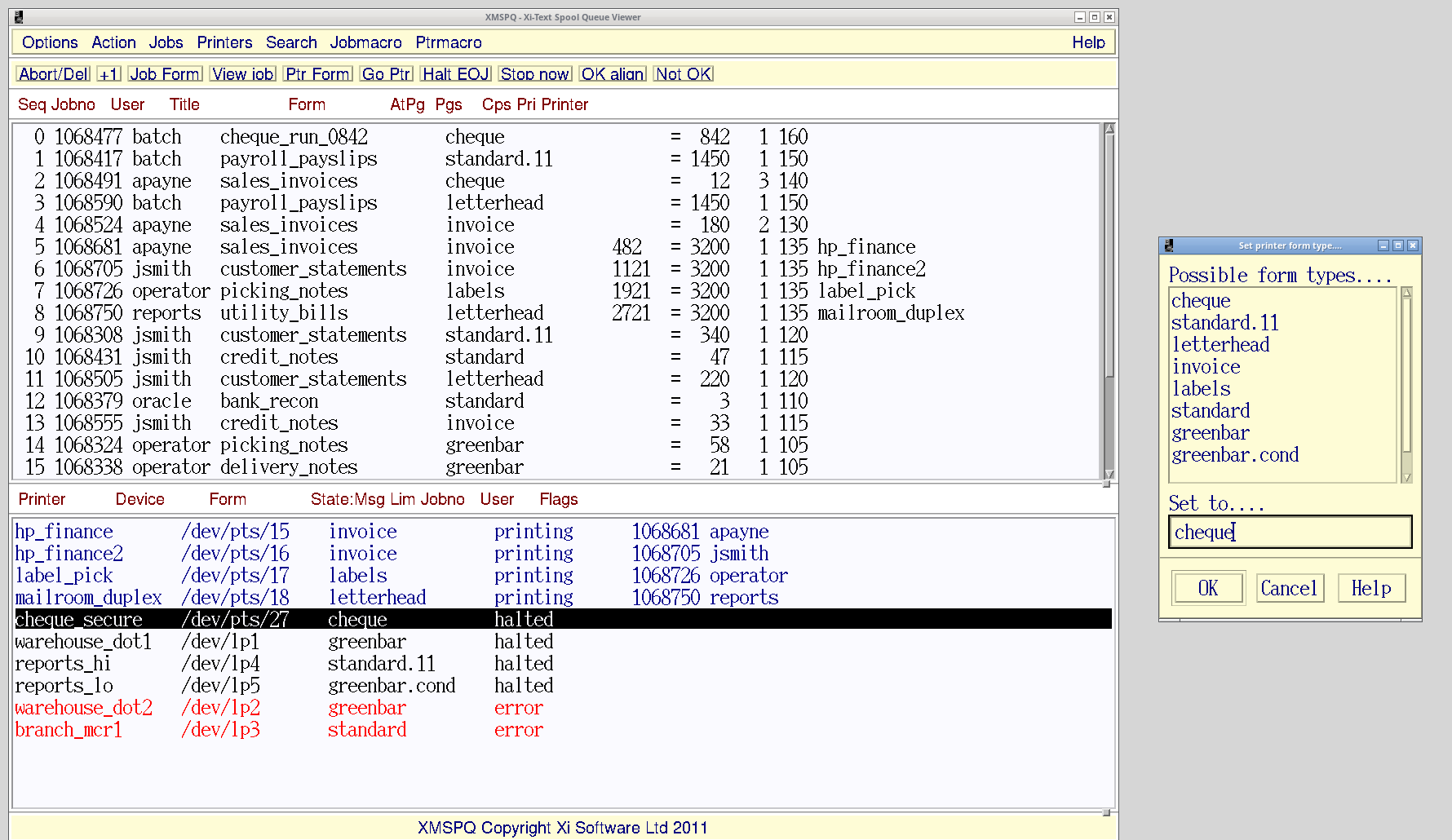Select job 1068726 picking_notes

pyautogui.click(x=556, y=291)
